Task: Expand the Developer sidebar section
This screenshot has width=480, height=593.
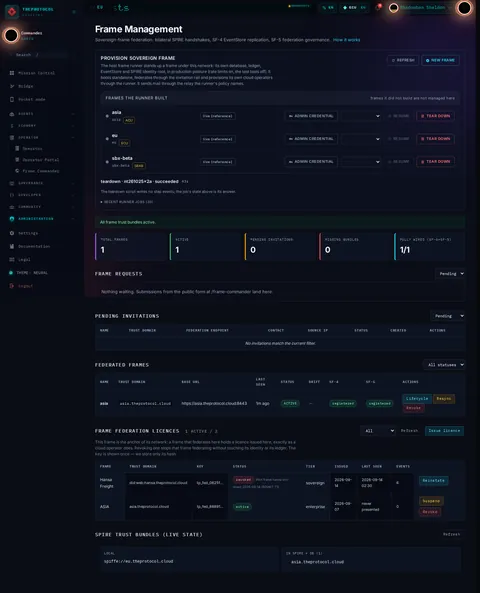Action: (42, 195)
